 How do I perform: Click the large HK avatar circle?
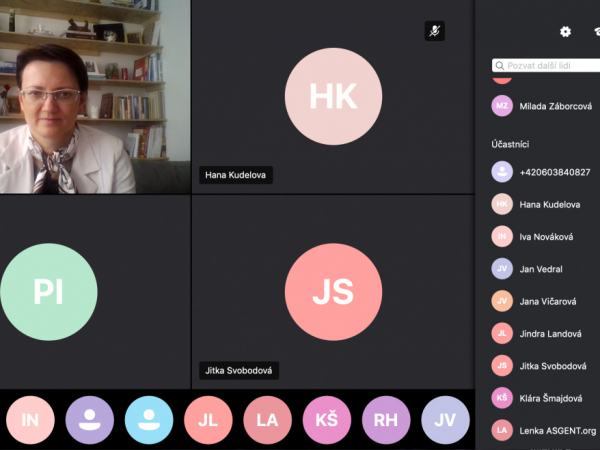click(333, 96)
